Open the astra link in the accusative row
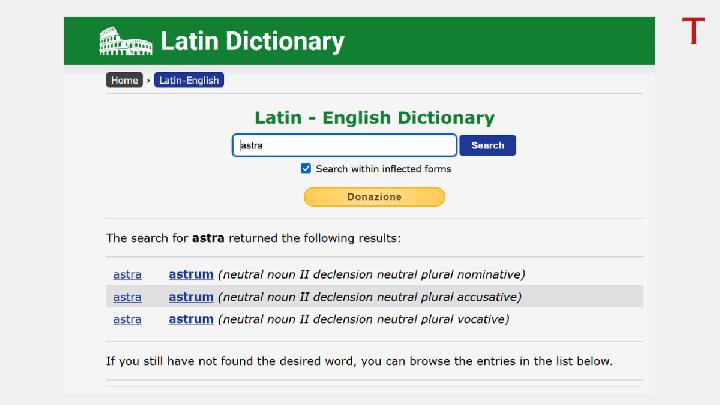720x405 pixels. coord(127,297)
